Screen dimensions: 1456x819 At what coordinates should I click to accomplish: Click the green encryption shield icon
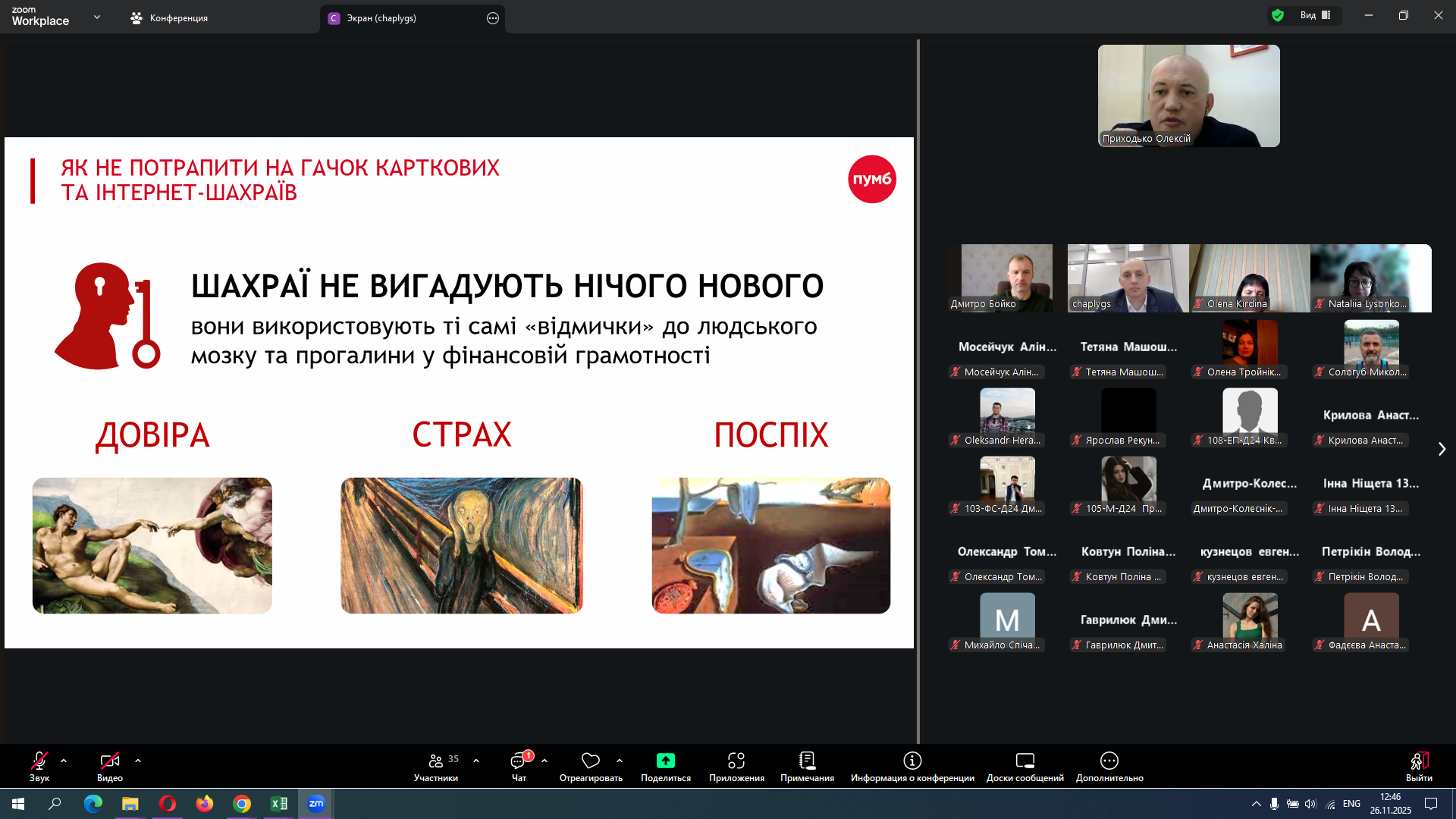click(1278, 15)
